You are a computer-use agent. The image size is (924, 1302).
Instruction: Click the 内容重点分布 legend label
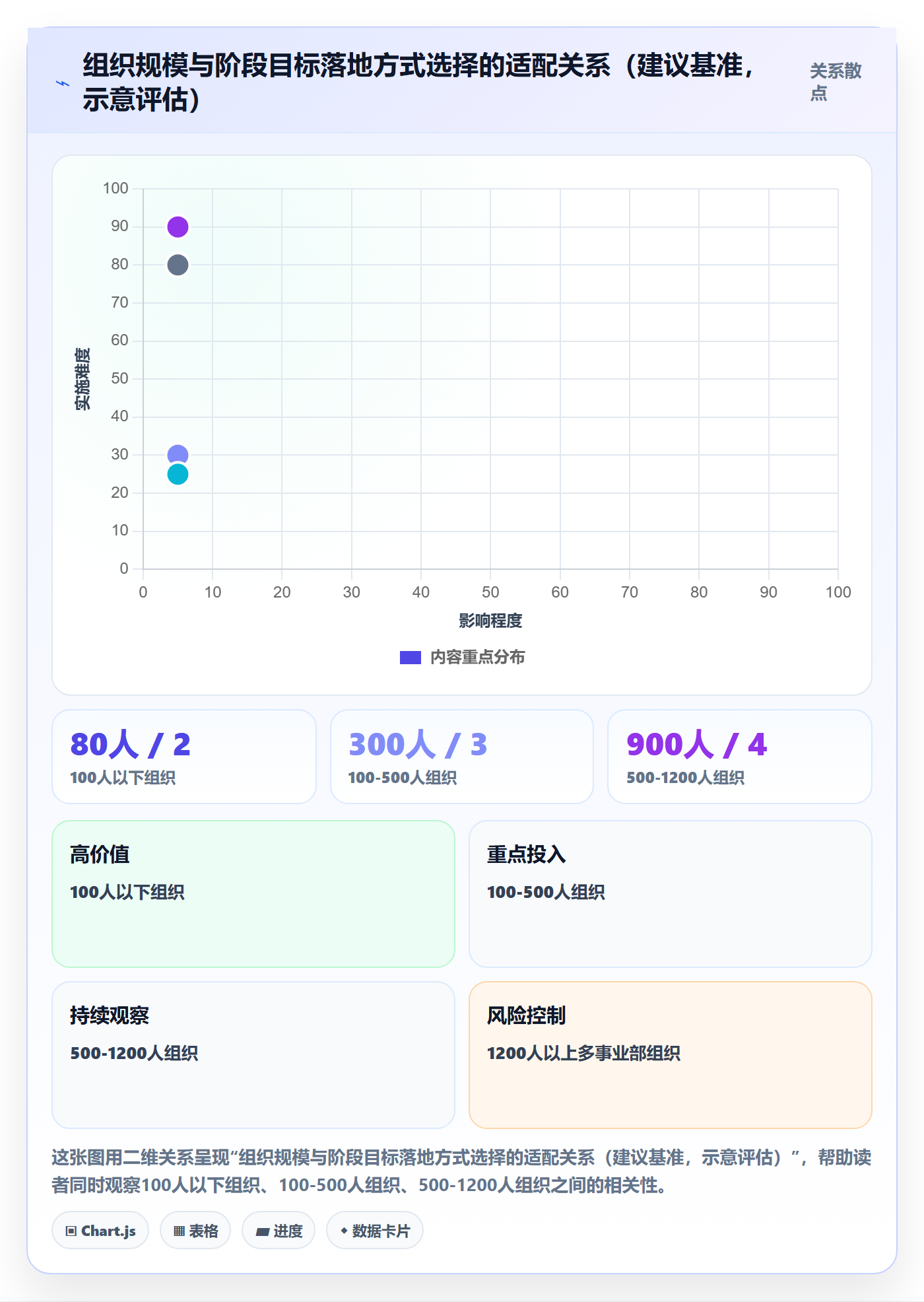click(478, 658)
